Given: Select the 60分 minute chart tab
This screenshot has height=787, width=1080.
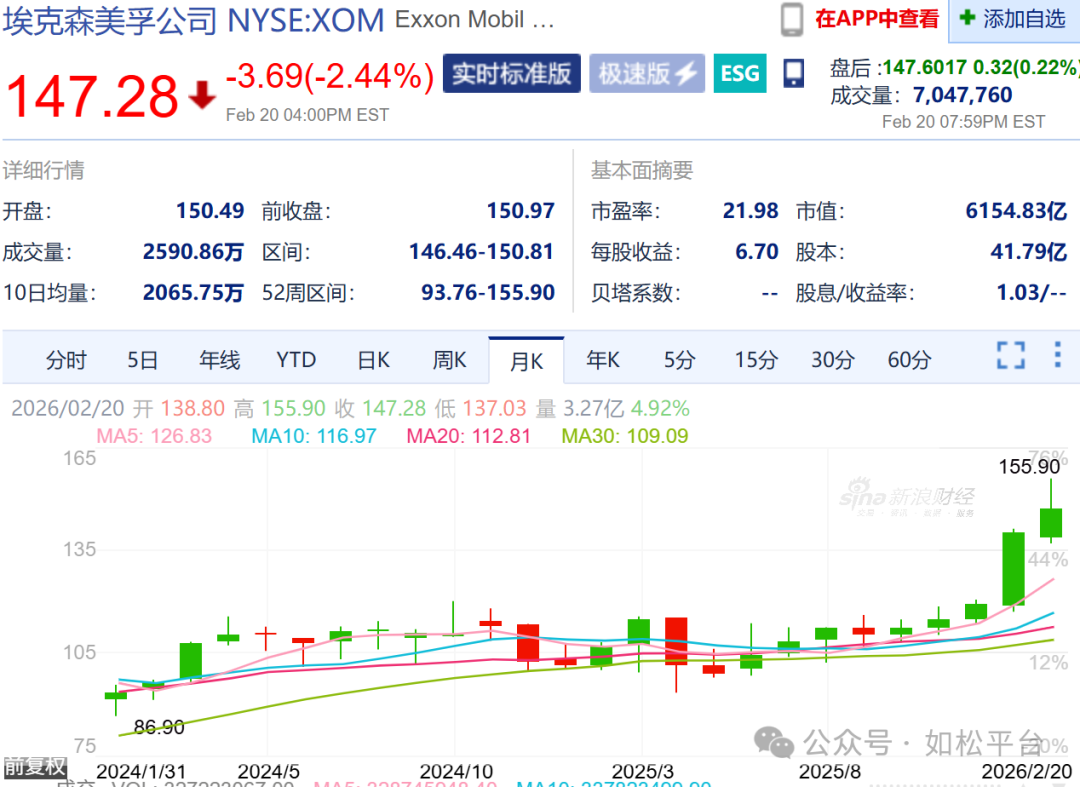Looking at the screenshot, I should [x=909, y=360].
